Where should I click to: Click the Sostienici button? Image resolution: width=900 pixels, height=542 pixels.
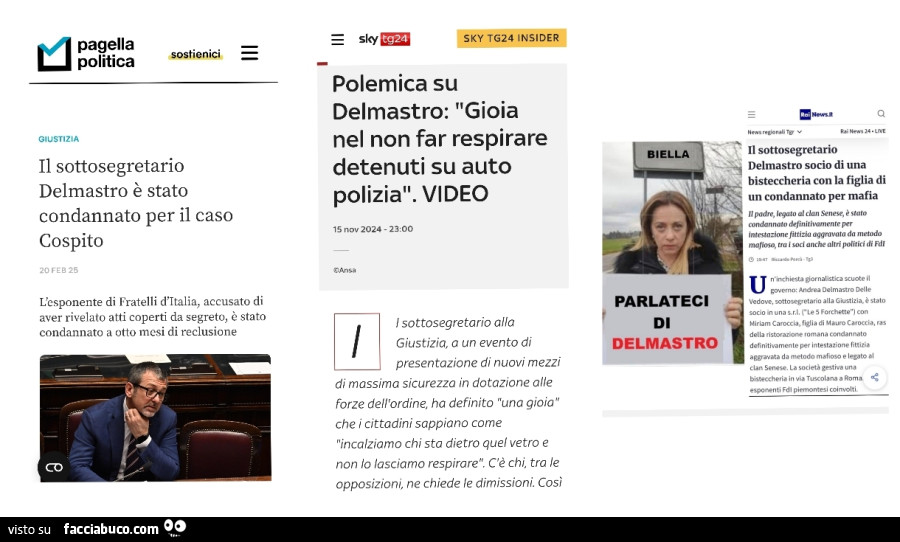point(195,54)
